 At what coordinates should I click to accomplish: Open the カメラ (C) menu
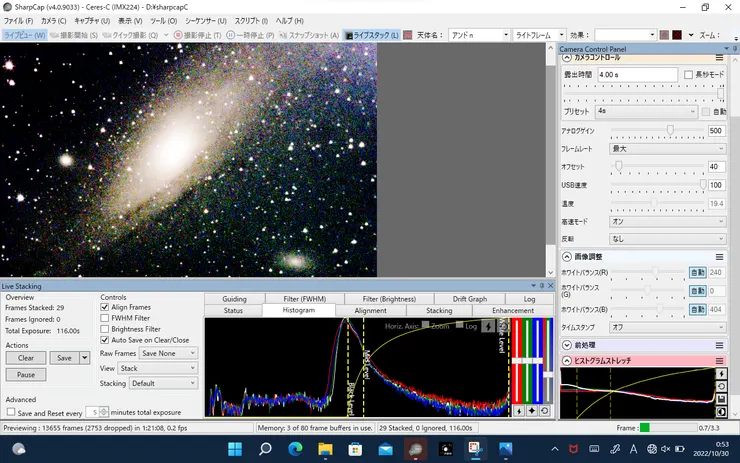point(53,21)
